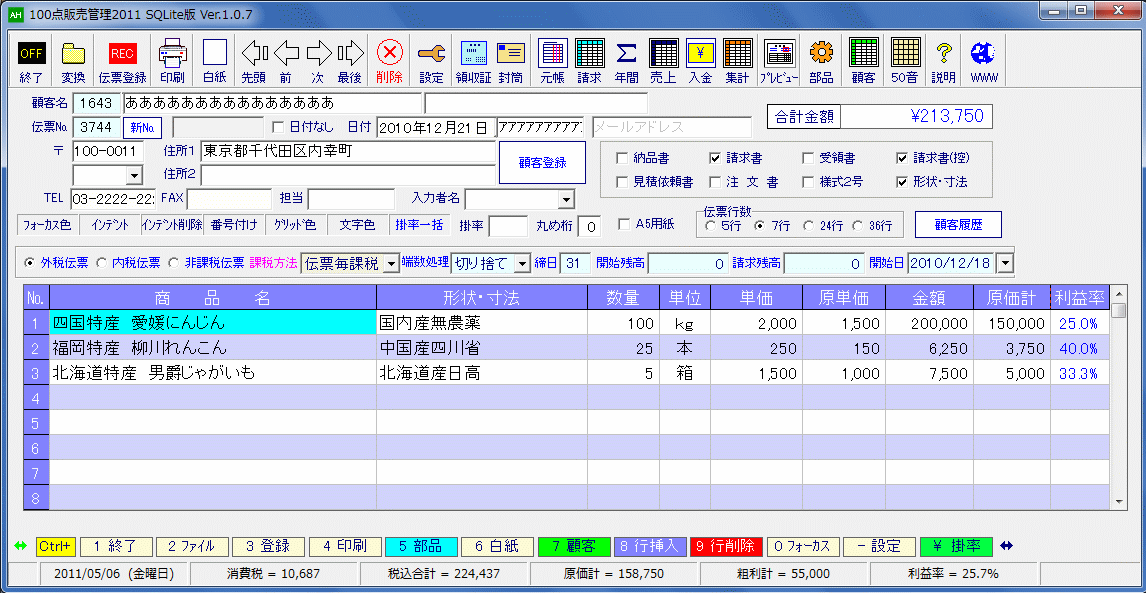Click the 8 行挿入 function key
The height and width of the screenshot is (593, 1146).
pos(650,546)
